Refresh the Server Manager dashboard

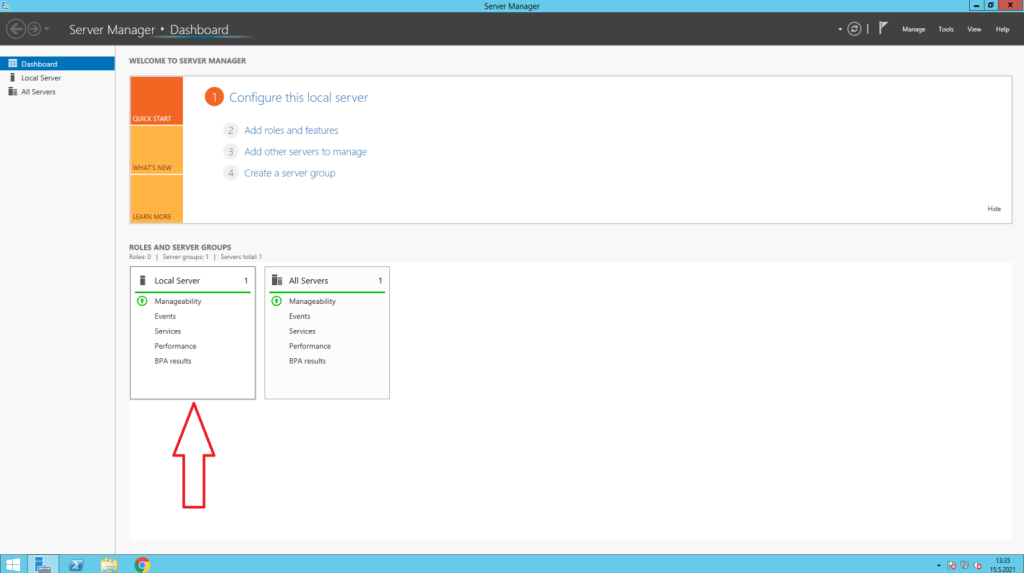(x=854, y=29)
